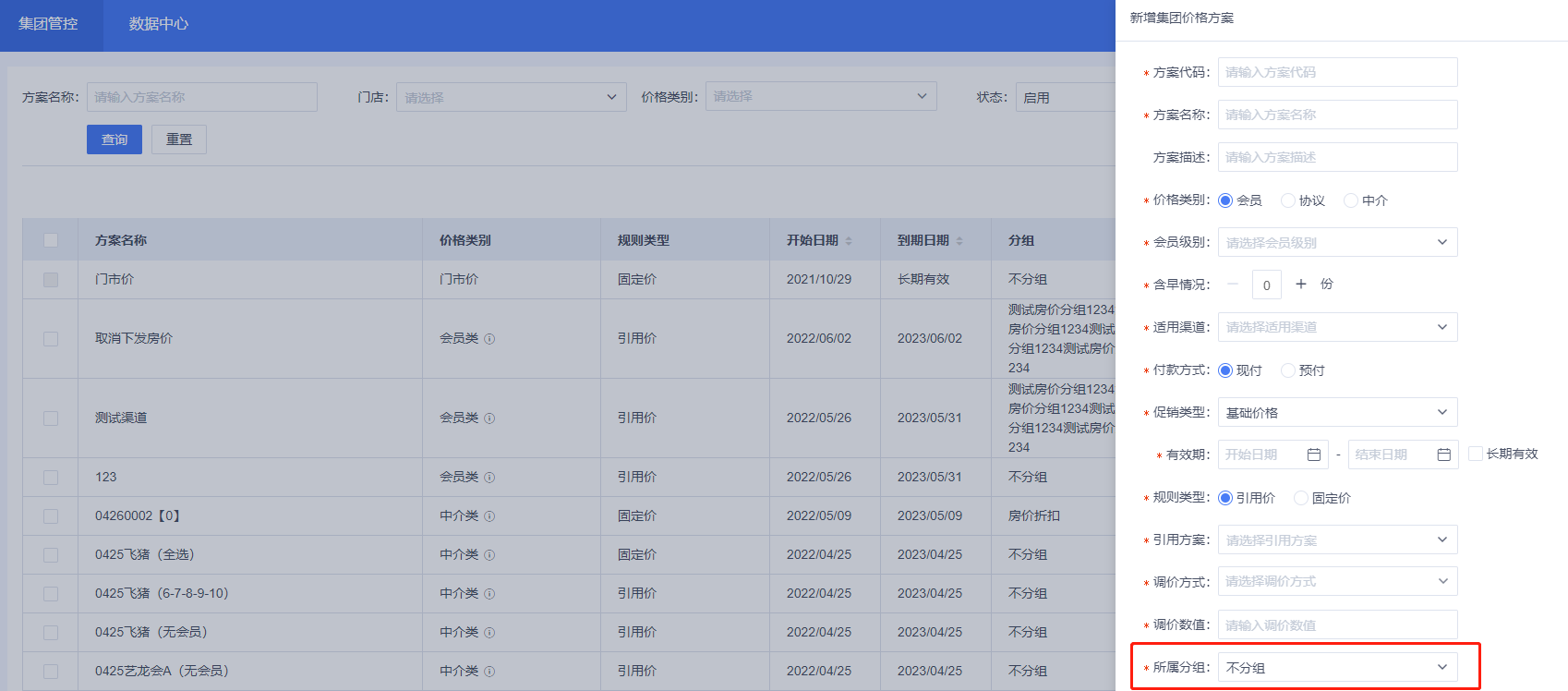1568x691 pixels.
Task: Open the 所属分组 dropdown showing 不分组
Action: point(1337,667)
